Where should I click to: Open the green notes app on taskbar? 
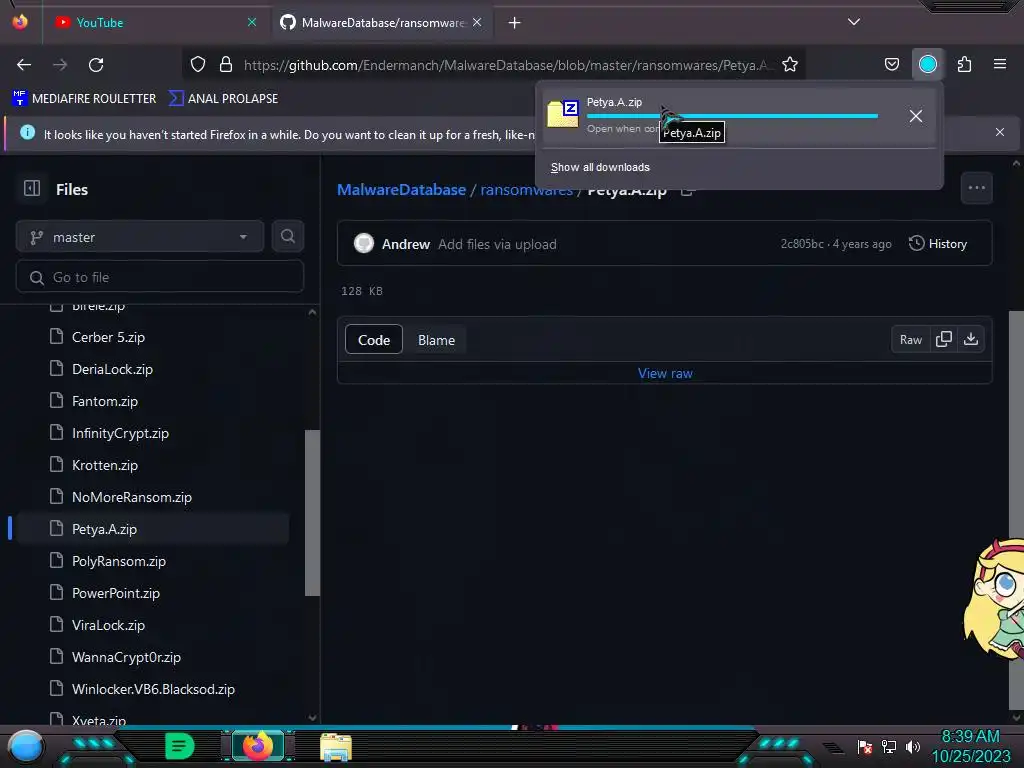[180, 746]
